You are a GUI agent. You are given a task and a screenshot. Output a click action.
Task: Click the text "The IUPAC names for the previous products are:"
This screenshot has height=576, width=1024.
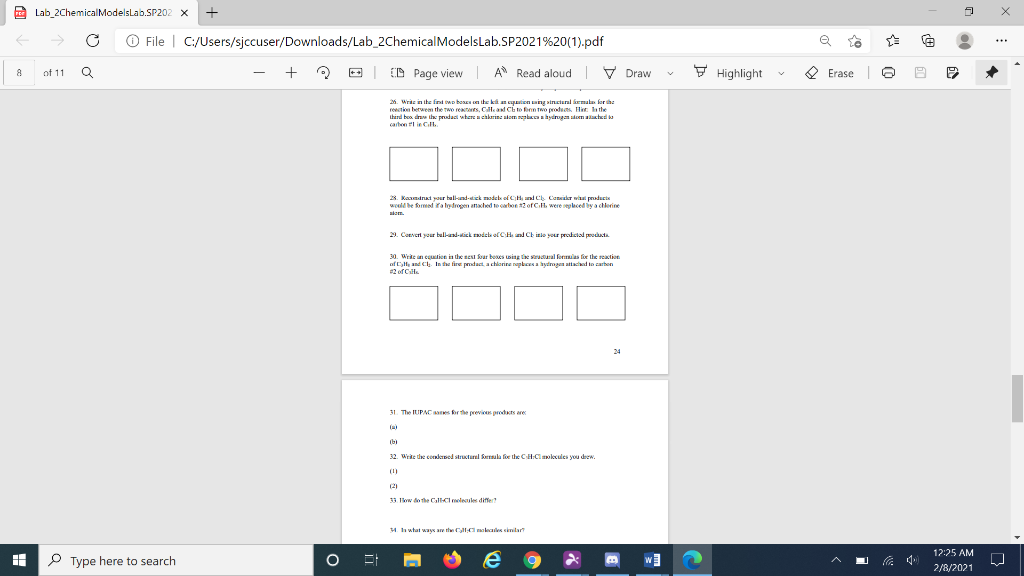click(x=463, y=413)
